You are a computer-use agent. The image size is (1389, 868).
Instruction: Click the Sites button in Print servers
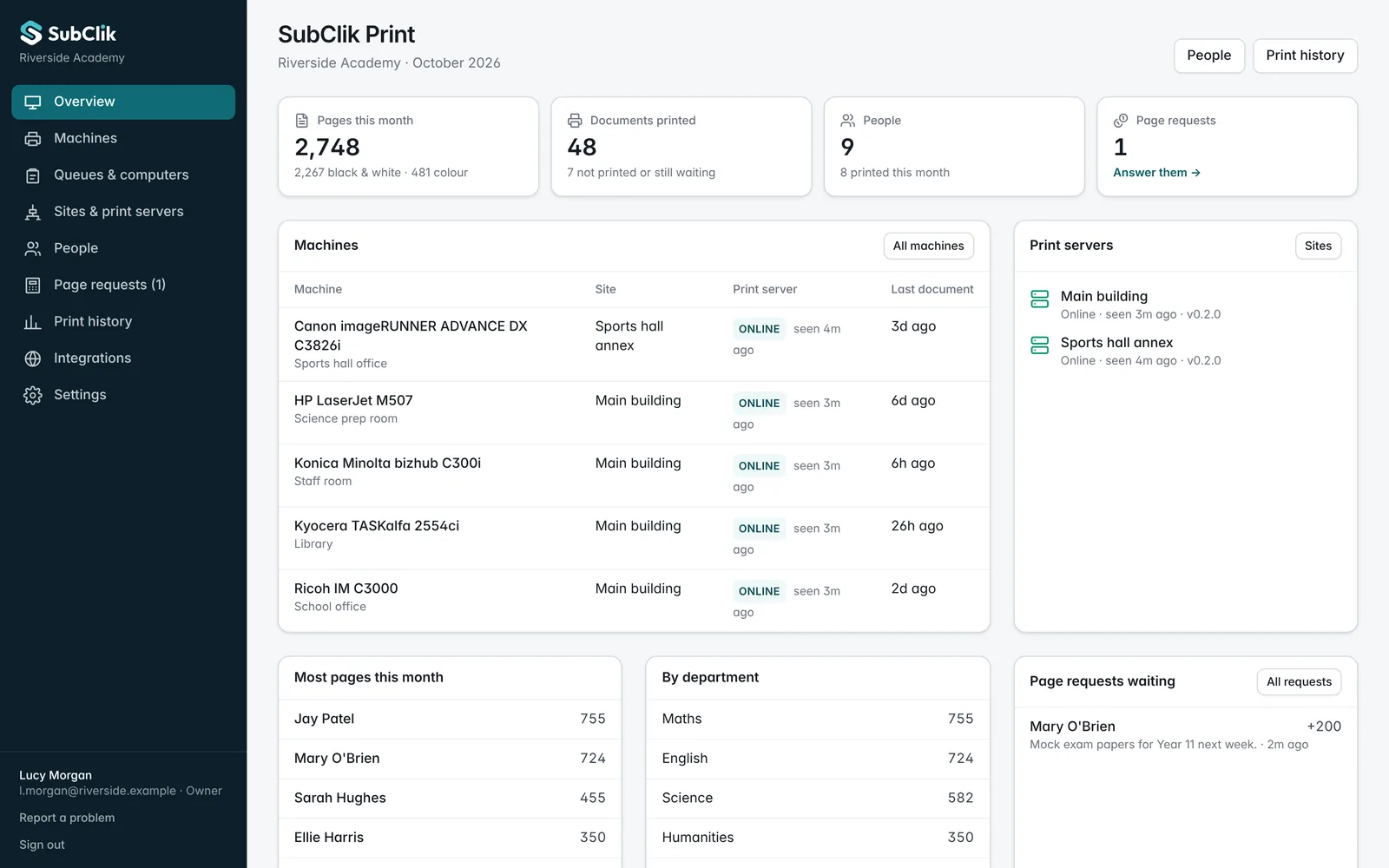pyautogui.click(x=1318, y=246)
